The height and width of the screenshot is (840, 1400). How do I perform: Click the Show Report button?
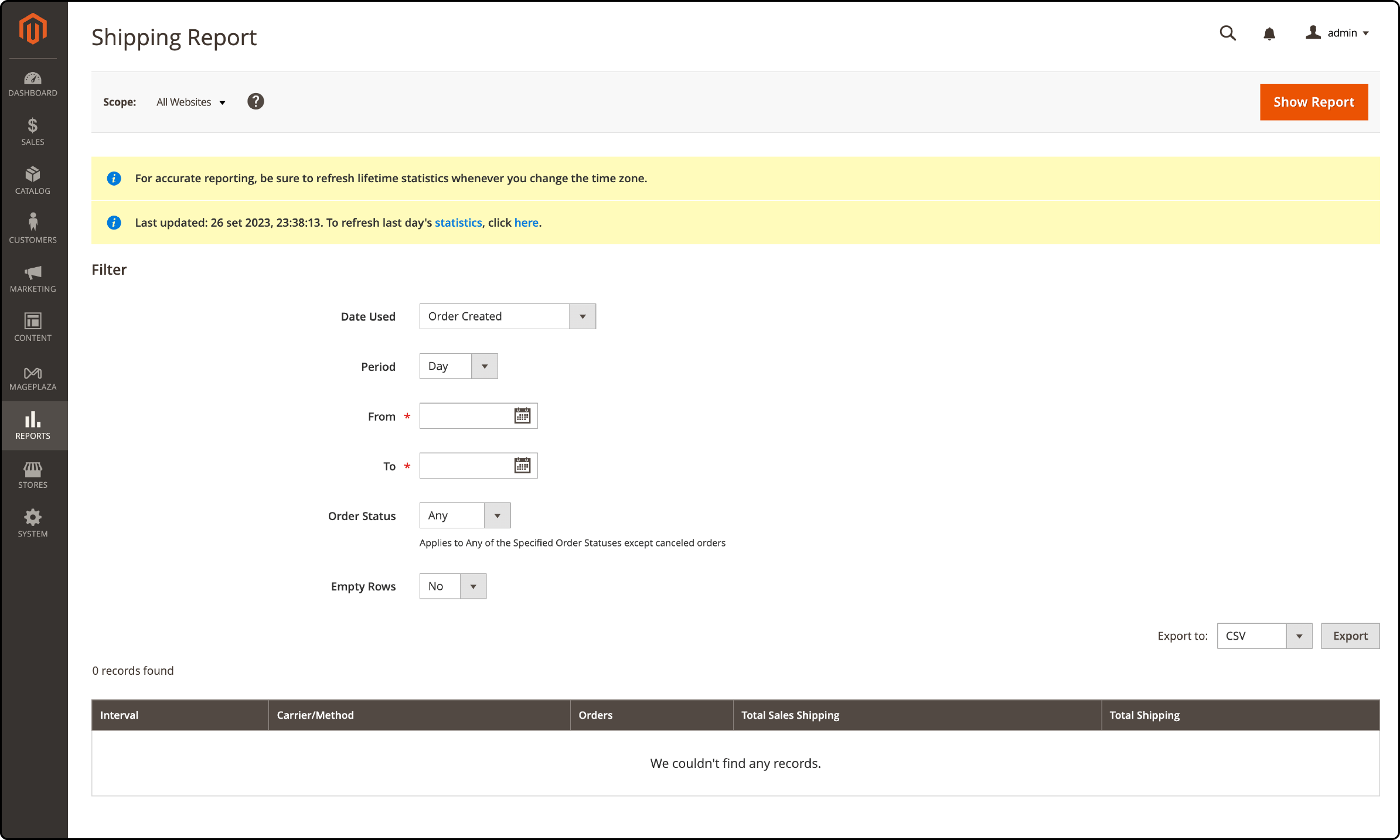(1313, 101)
